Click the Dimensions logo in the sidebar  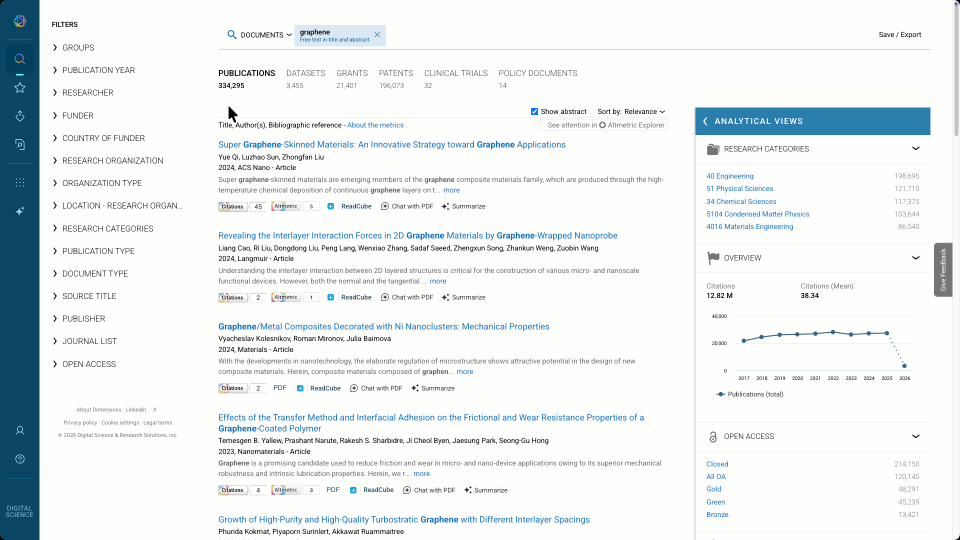pyautogui.click(x=20, y=22)
